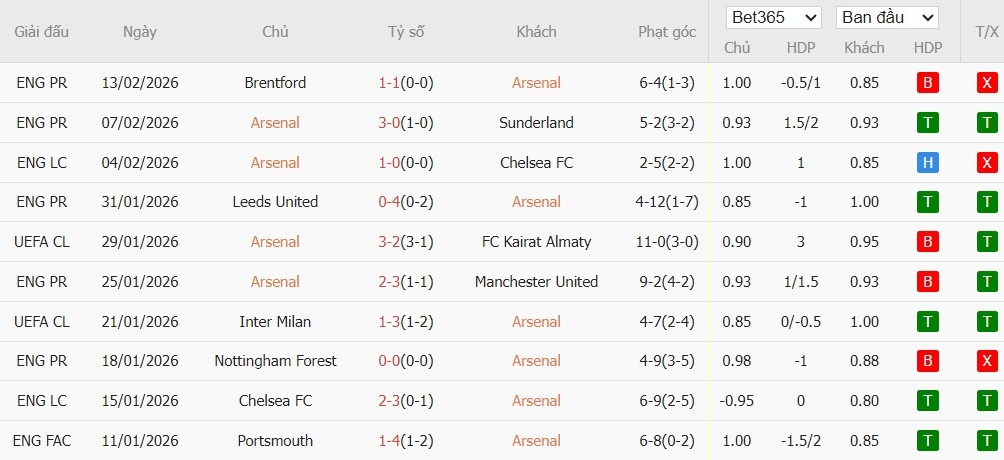
Task: Click red B badge in Manchester United row
Action: pyautogui.click(x=927, y=282)
